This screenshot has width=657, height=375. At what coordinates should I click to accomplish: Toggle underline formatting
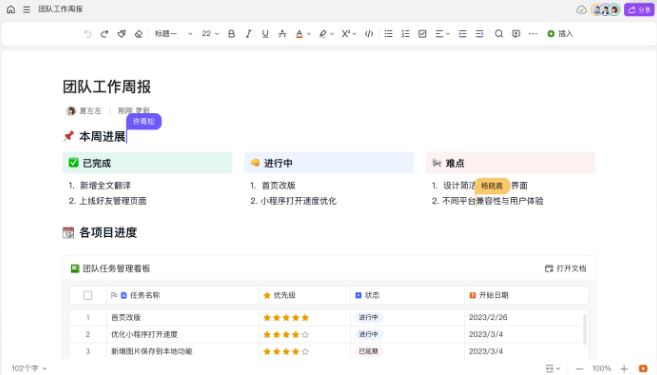pyautogui.click(x=265, y=34)
